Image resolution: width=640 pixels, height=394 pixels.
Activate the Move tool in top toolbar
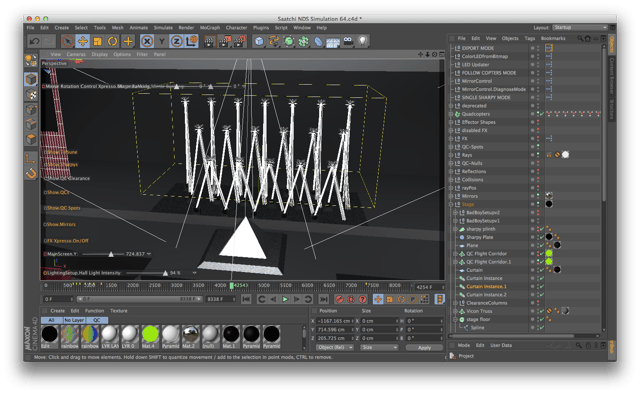click(x=83, y=41)
